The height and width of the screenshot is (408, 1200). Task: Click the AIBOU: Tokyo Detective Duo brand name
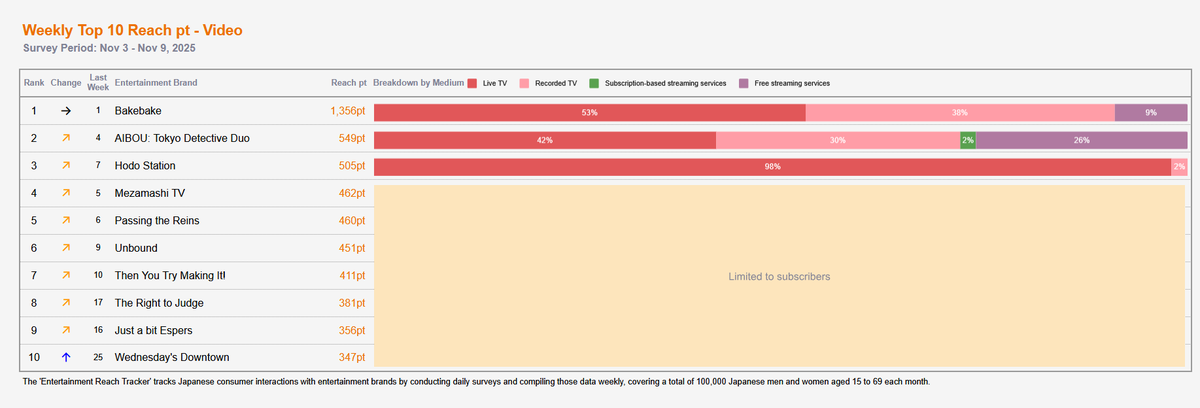click(180, 139)
